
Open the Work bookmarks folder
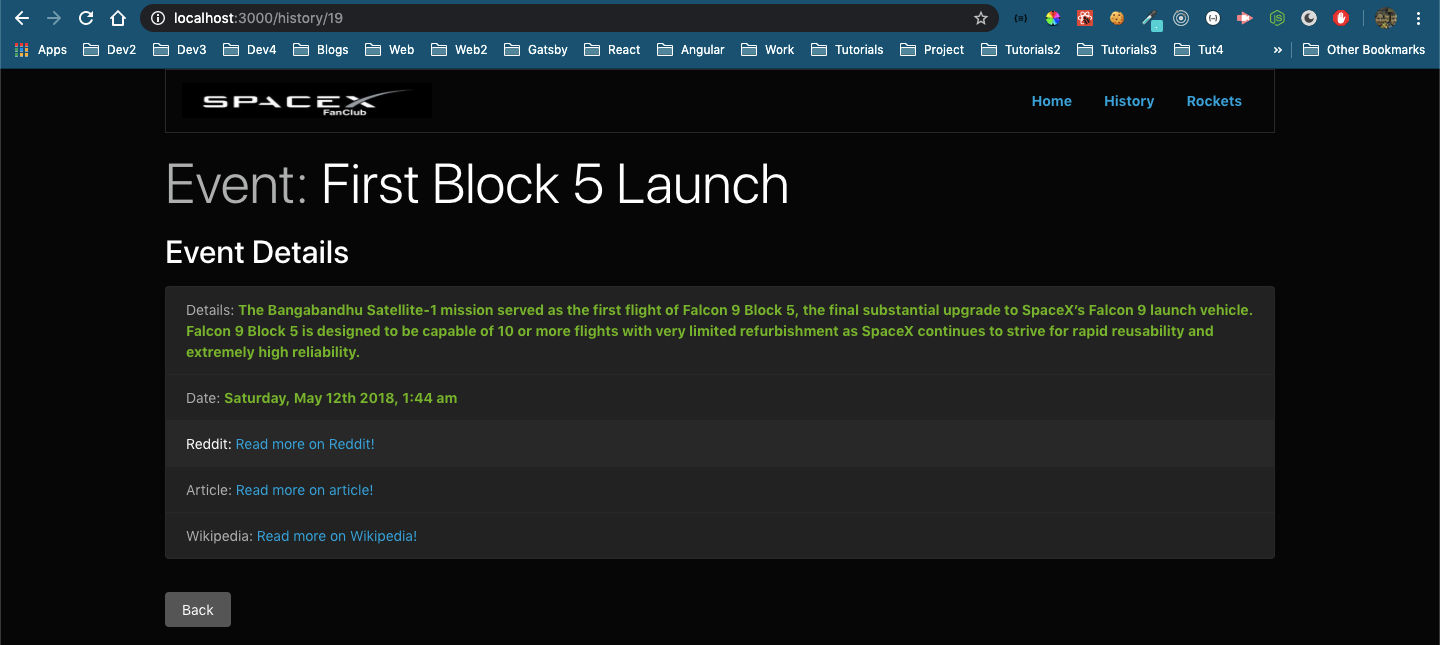pyautogui.click(x=768, y=49)
